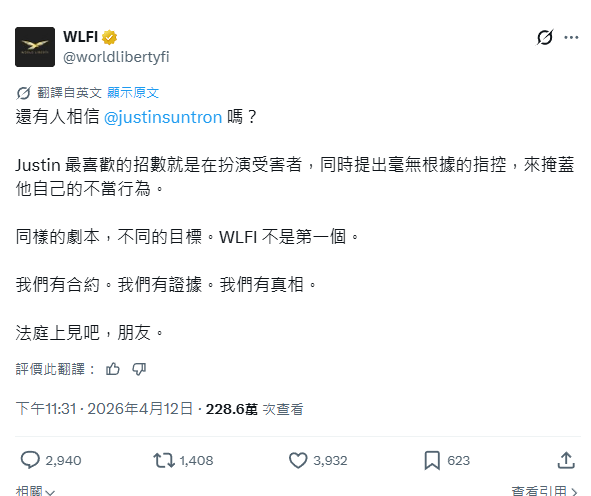Click the WLFI profile avatar
Screen dimensions: 591x496
35,47
